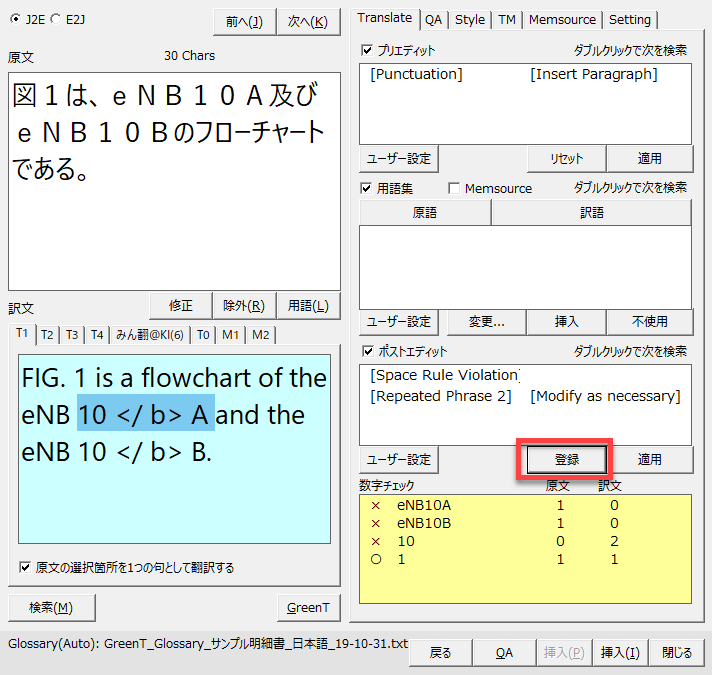The width and height of the screenshot is (712, 675).
Task: Select the みん翻@KI(6) translation tab
Action: [149, 334]
